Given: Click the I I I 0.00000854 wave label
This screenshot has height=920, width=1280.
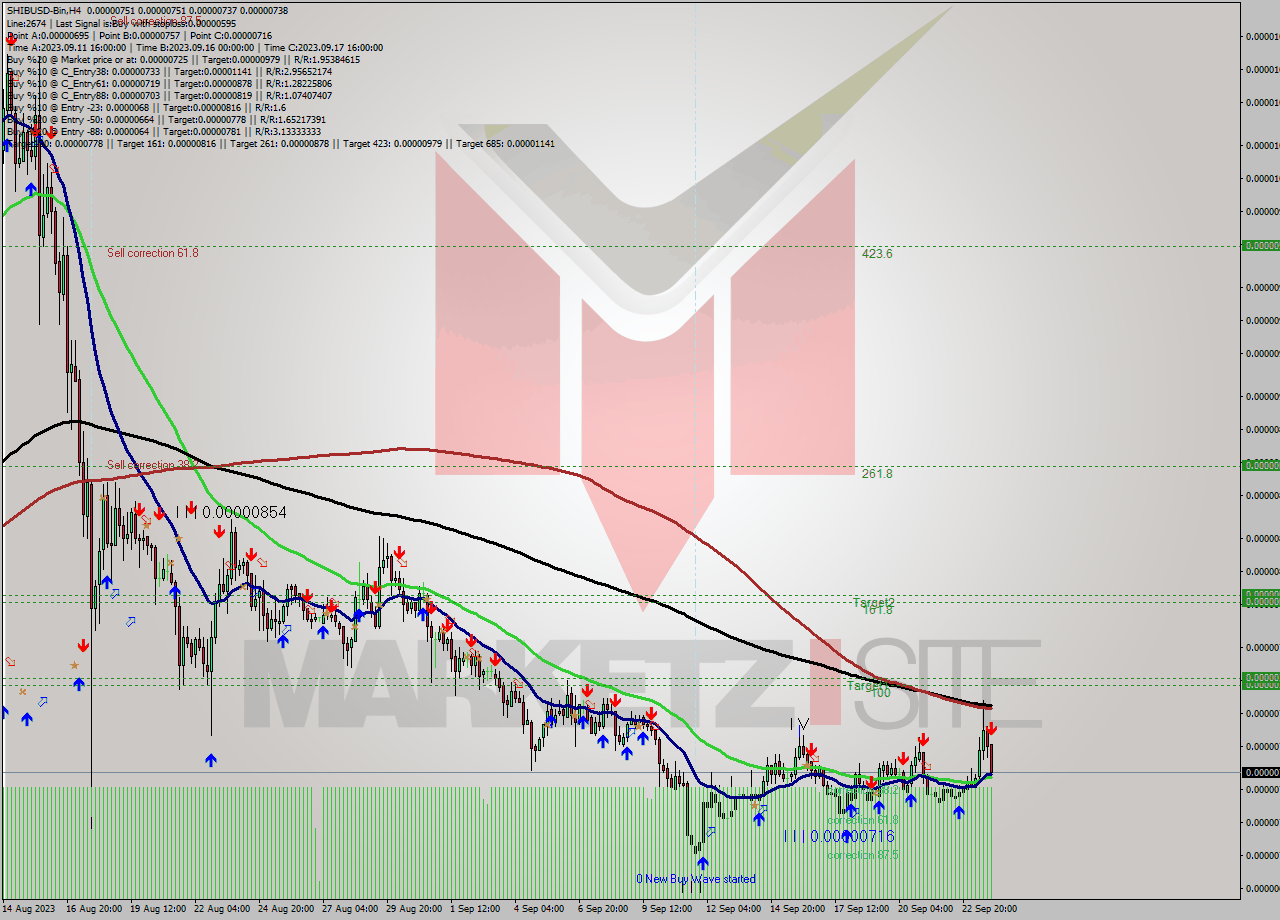Looking at the screenshot, I should pos(231,512).
